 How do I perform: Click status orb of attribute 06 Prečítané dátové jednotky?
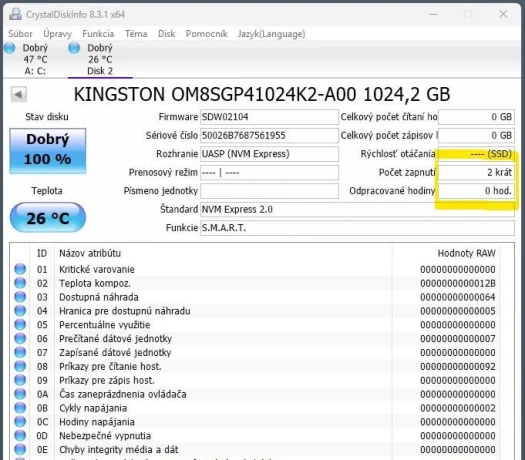pyautogui.click(x=20, y=338)
